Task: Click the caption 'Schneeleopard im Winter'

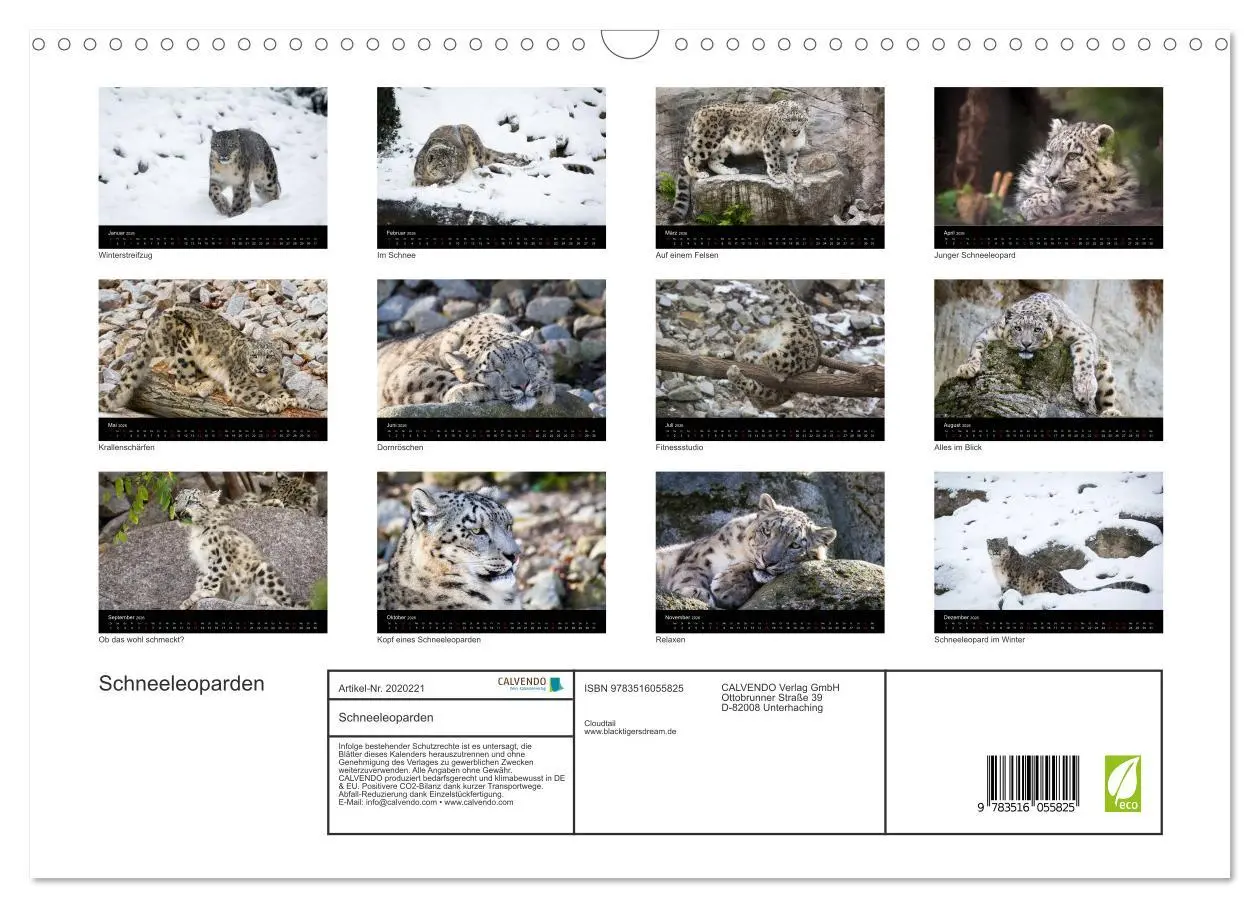Action: click(x=979, y=640)
